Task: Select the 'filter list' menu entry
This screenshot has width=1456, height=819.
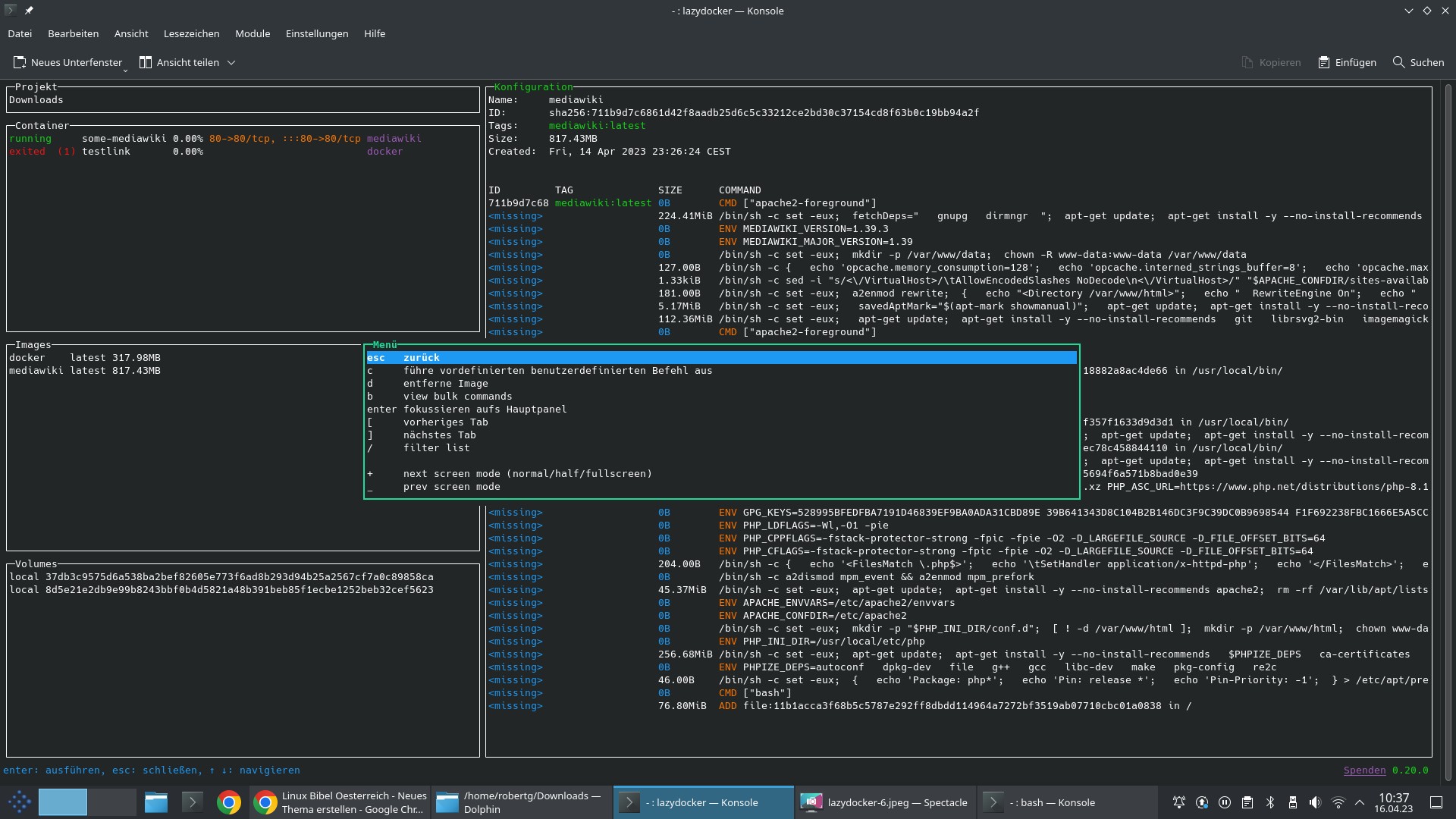Action: 721,447
